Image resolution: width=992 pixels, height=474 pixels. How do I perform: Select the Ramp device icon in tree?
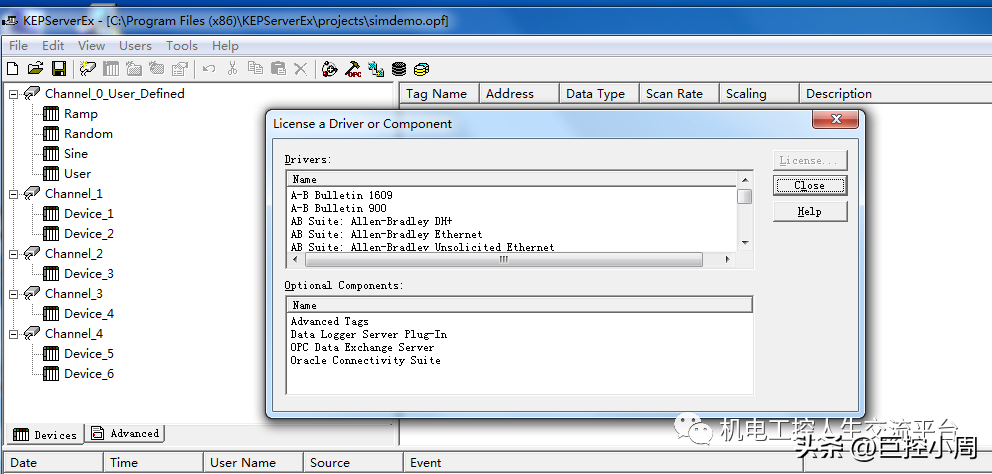[51, 114]
